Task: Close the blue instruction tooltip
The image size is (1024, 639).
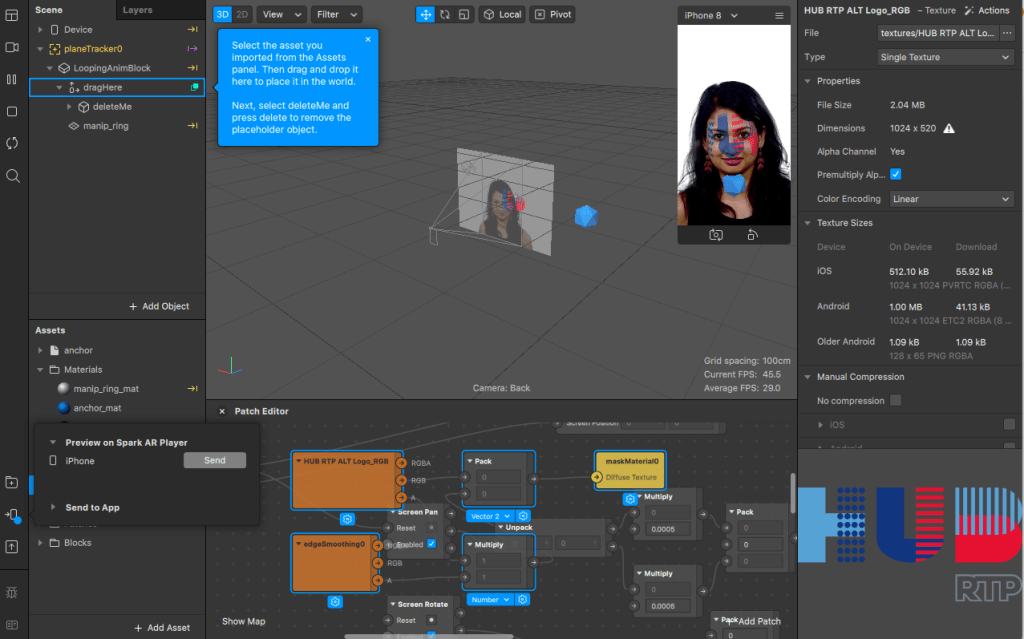Action: (368, 40)
